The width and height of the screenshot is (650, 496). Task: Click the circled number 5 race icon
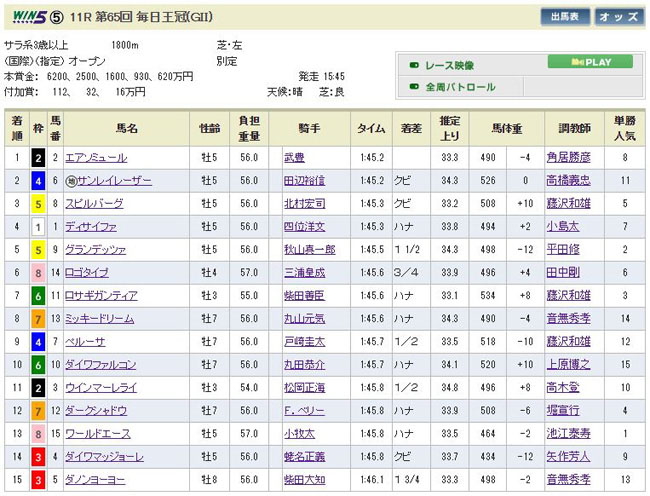pyautogui.click(x=59, y=17)
